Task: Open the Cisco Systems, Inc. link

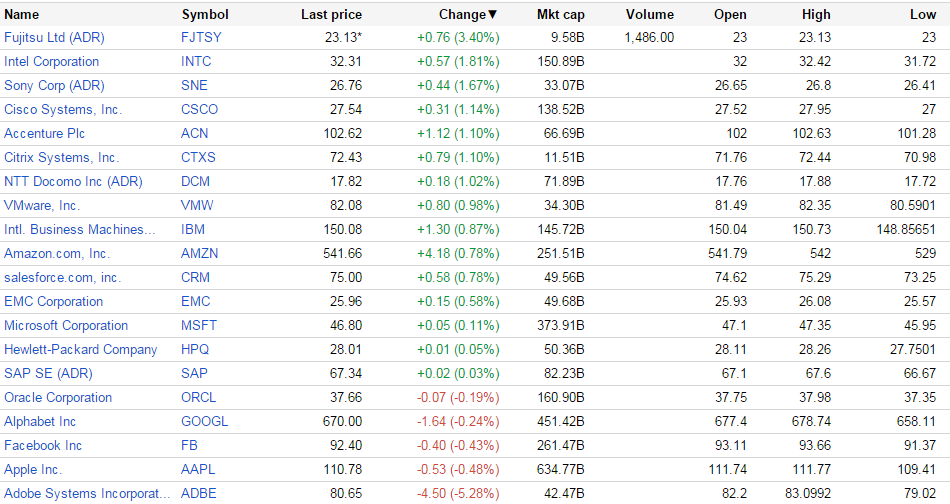Action: coord(63,109)
